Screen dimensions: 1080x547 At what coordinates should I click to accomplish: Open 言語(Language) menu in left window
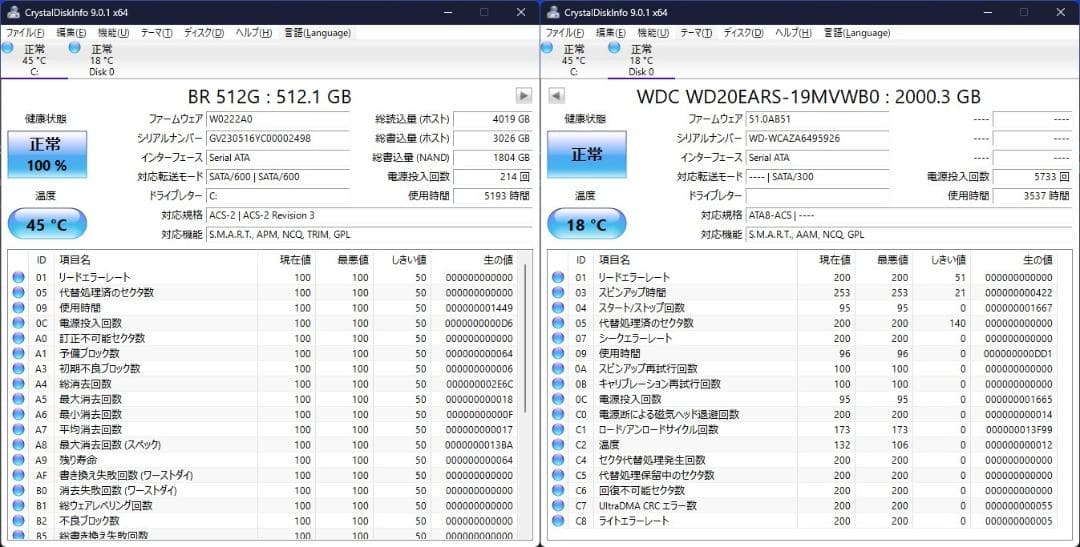[317, 32]
